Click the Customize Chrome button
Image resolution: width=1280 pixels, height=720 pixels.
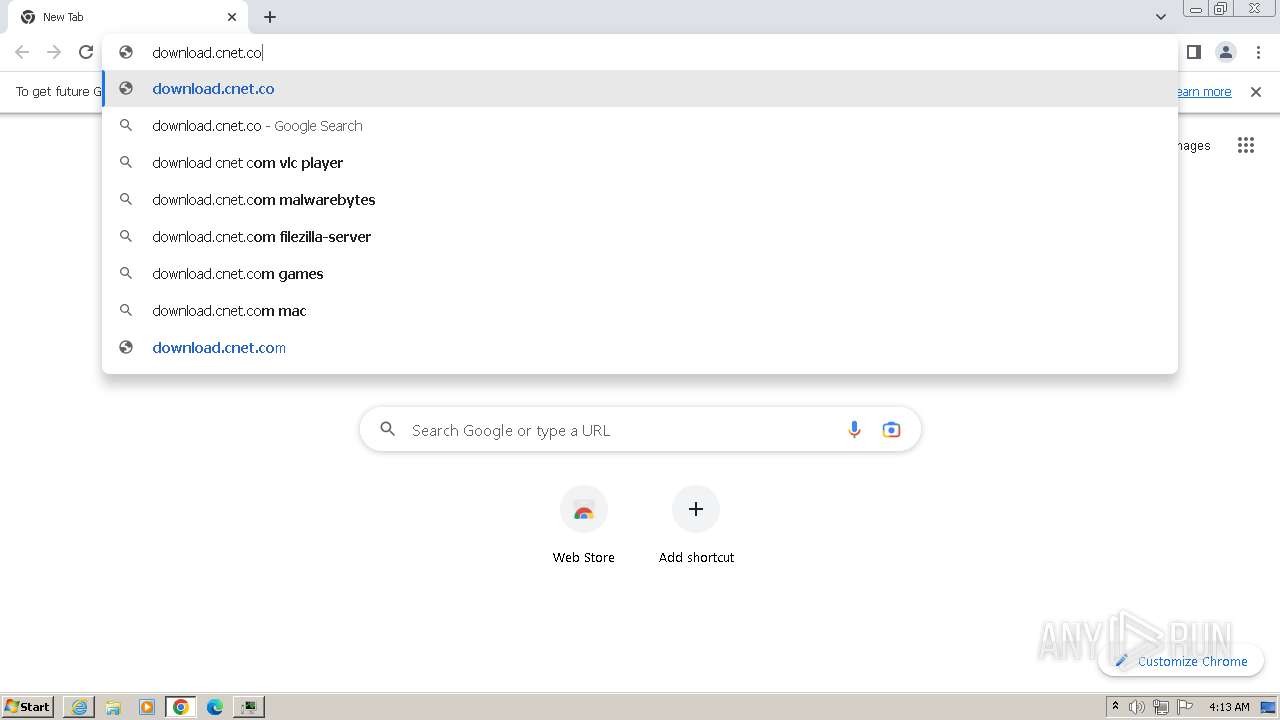tap(1181, 661)
